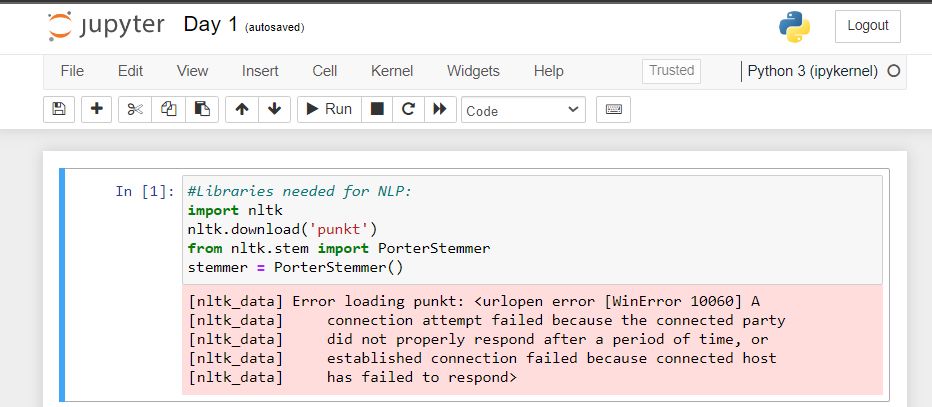Open the Kernel menu
The image size is (932, 407).
(x=392, y=71)
